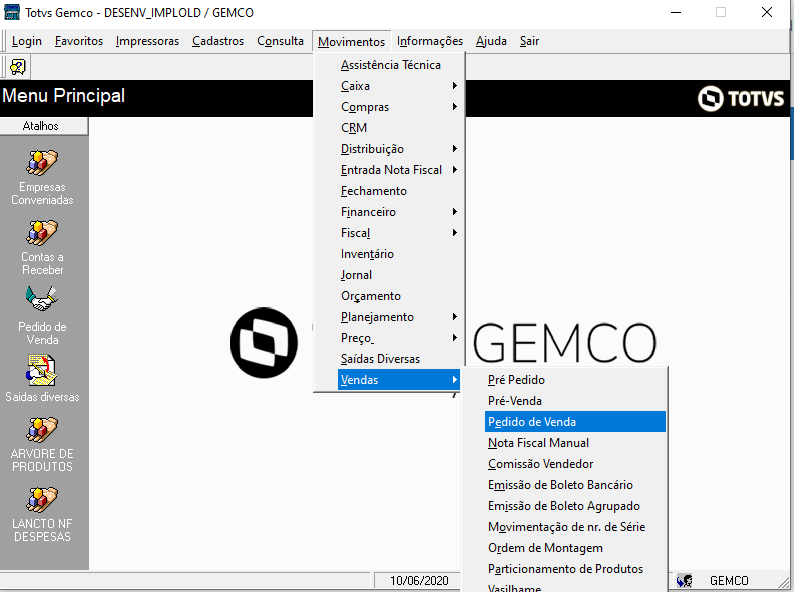
Task: Click the Totvs Gemco title bar app icon
Action: coord(12,12)
